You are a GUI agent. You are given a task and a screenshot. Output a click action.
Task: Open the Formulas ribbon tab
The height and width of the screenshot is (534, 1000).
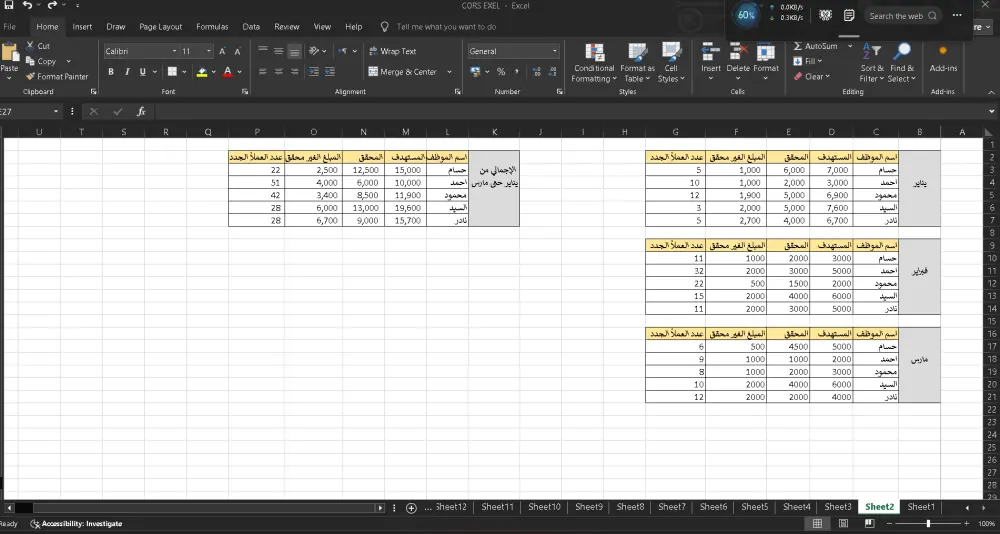pos(212,27)
